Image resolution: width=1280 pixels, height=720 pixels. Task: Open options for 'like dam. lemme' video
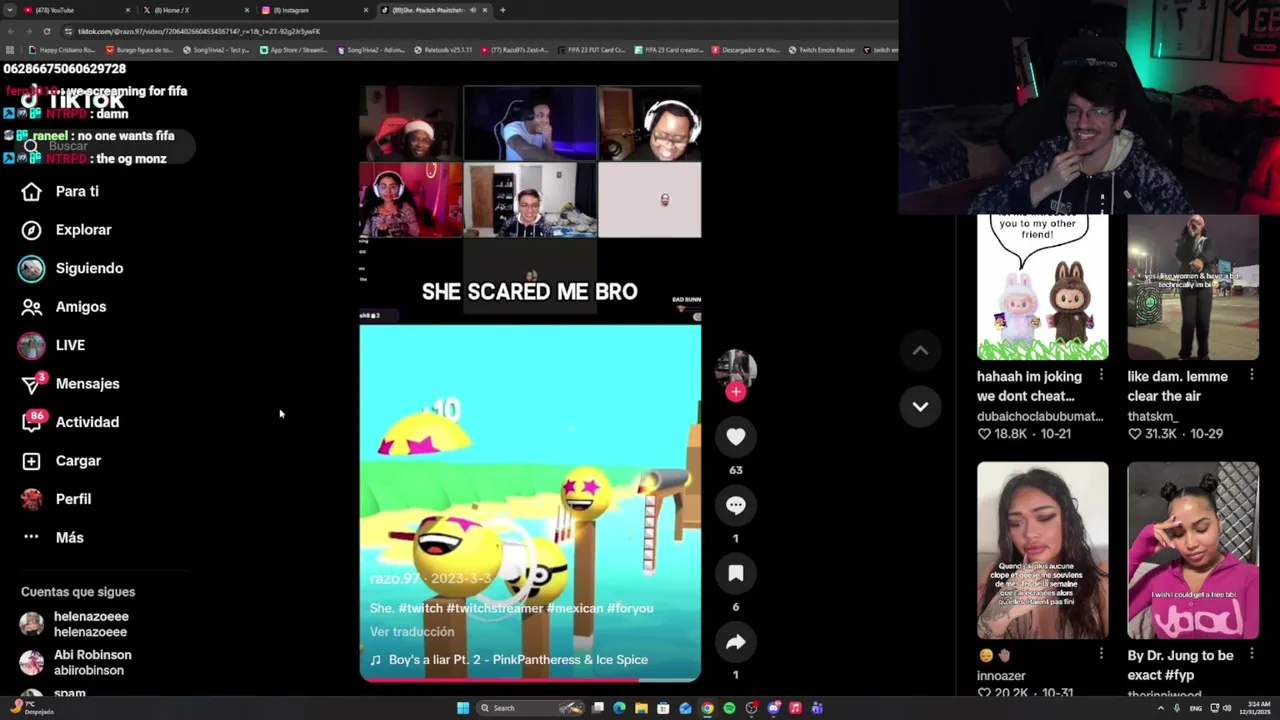pyautogui.click(x=1252, y=375)
